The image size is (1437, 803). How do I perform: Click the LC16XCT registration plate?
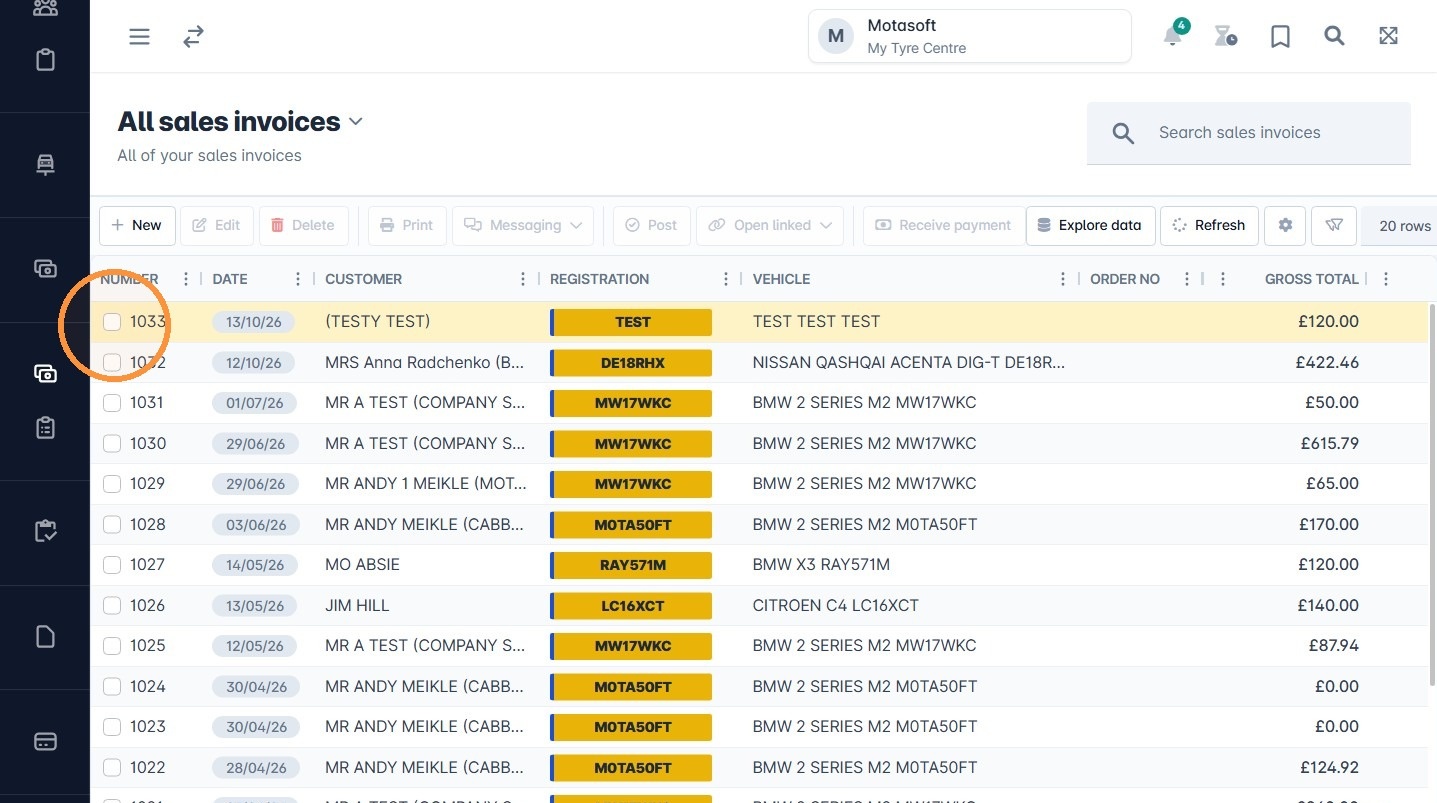click(631, 606)
